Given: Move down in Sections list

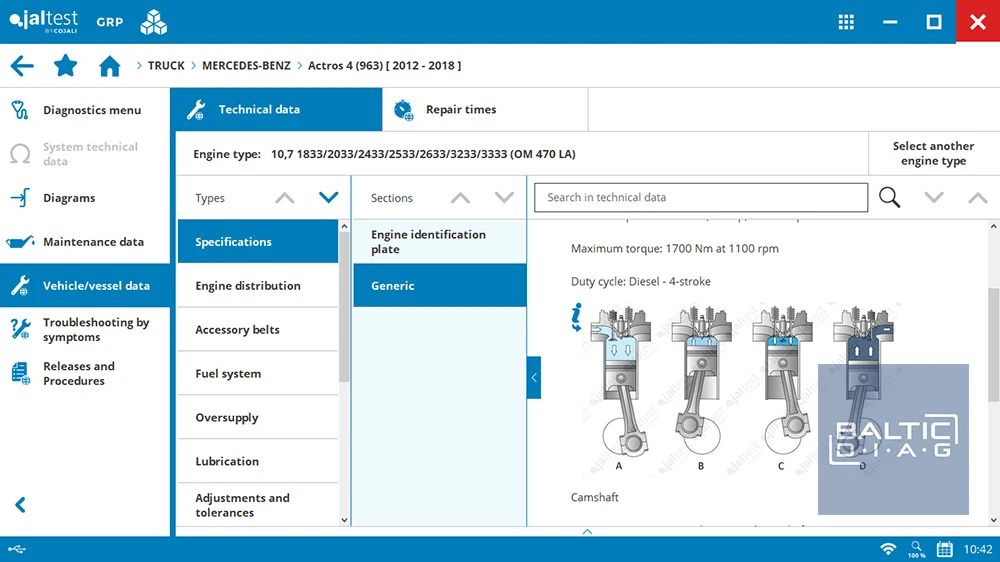Looking at the screenshot, I should 504,198.
